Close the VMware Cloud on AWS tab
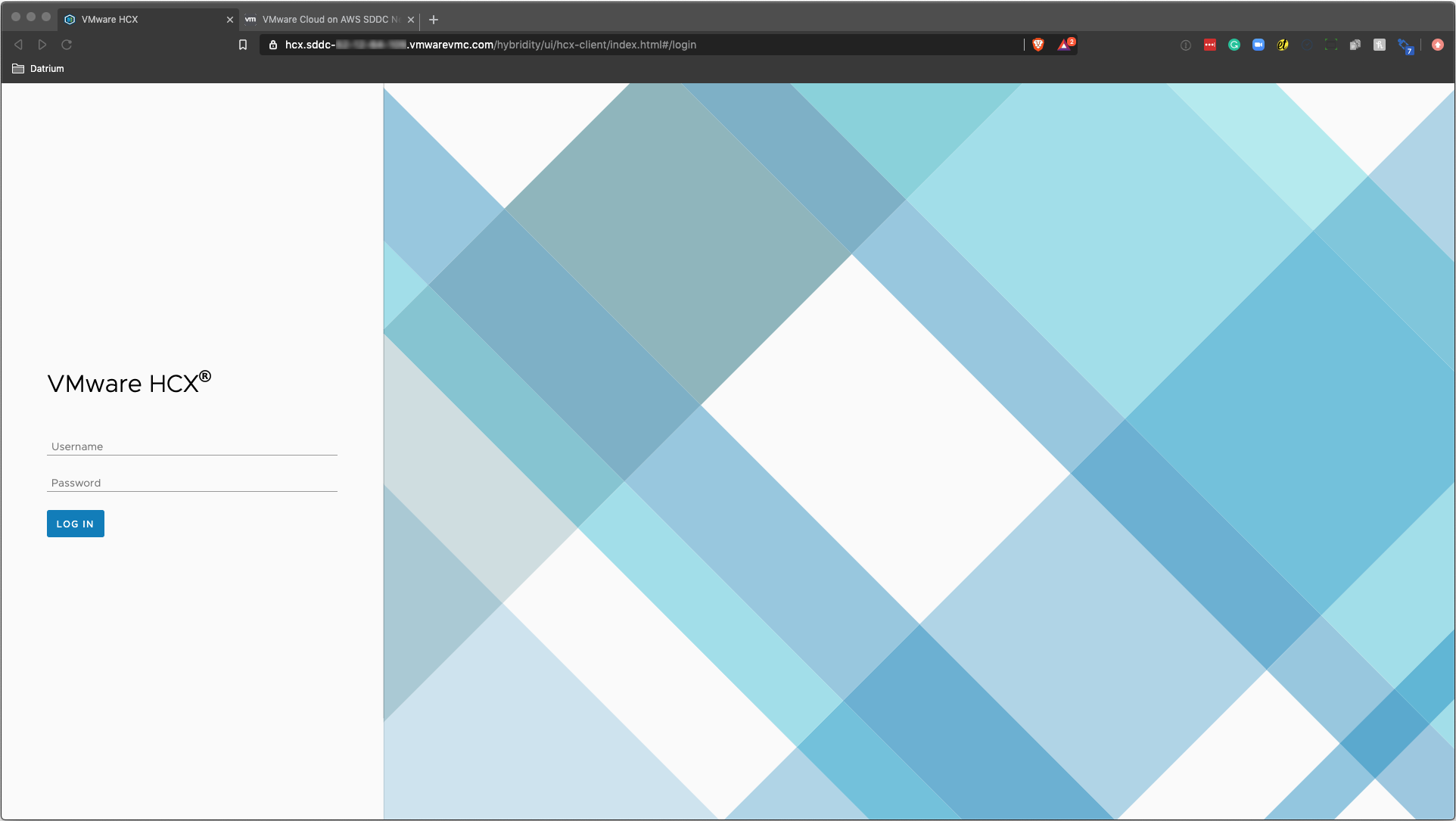This screenshot has height=821, width=1456. (x=411, y=20)
